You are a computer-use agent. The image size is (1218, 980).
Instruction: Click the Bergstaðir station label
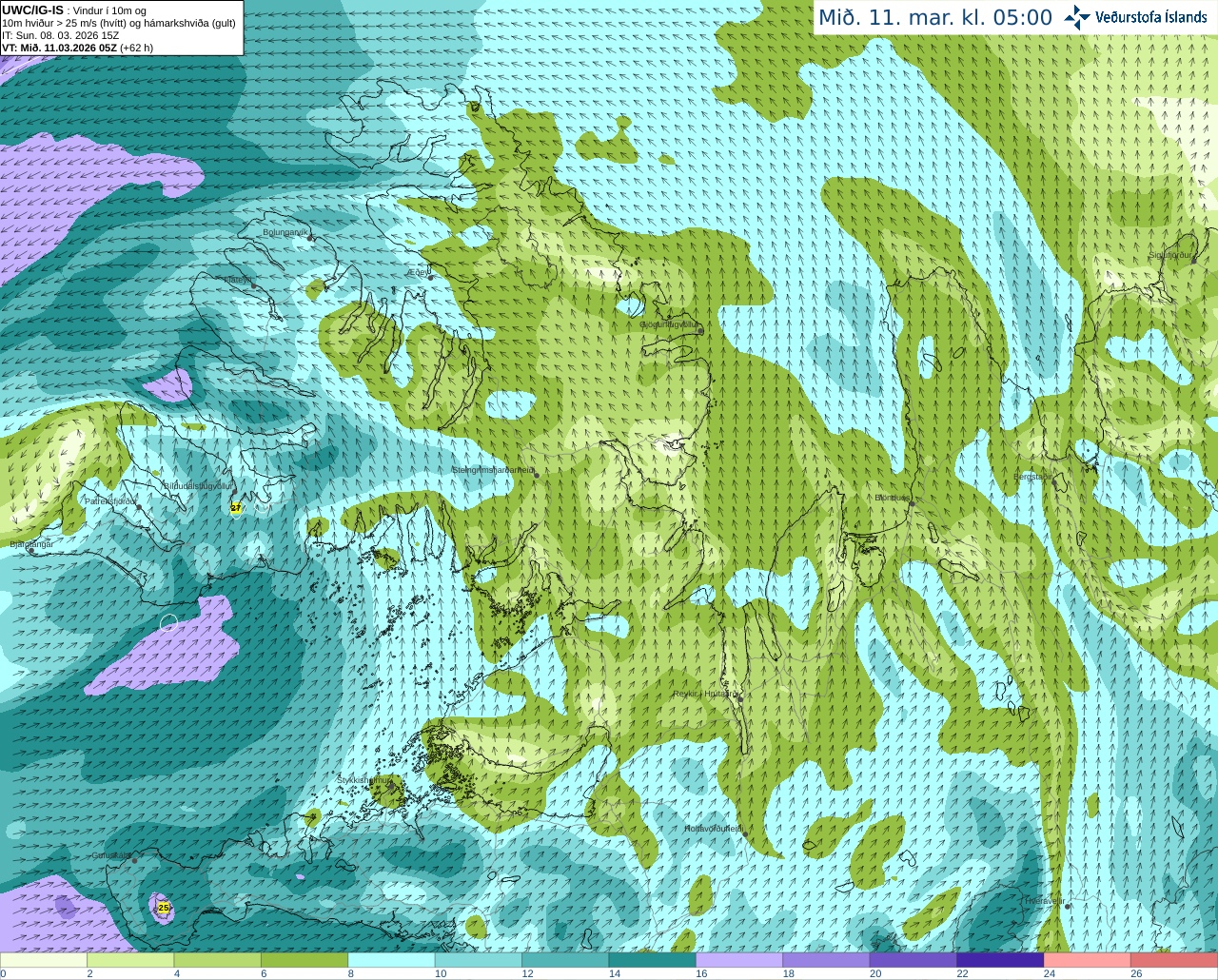pos(1031,477)
